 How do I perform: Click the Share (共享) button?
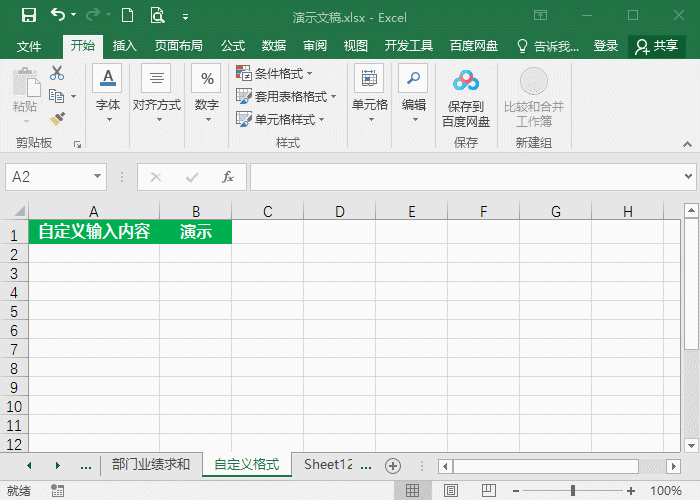[656, 46]
